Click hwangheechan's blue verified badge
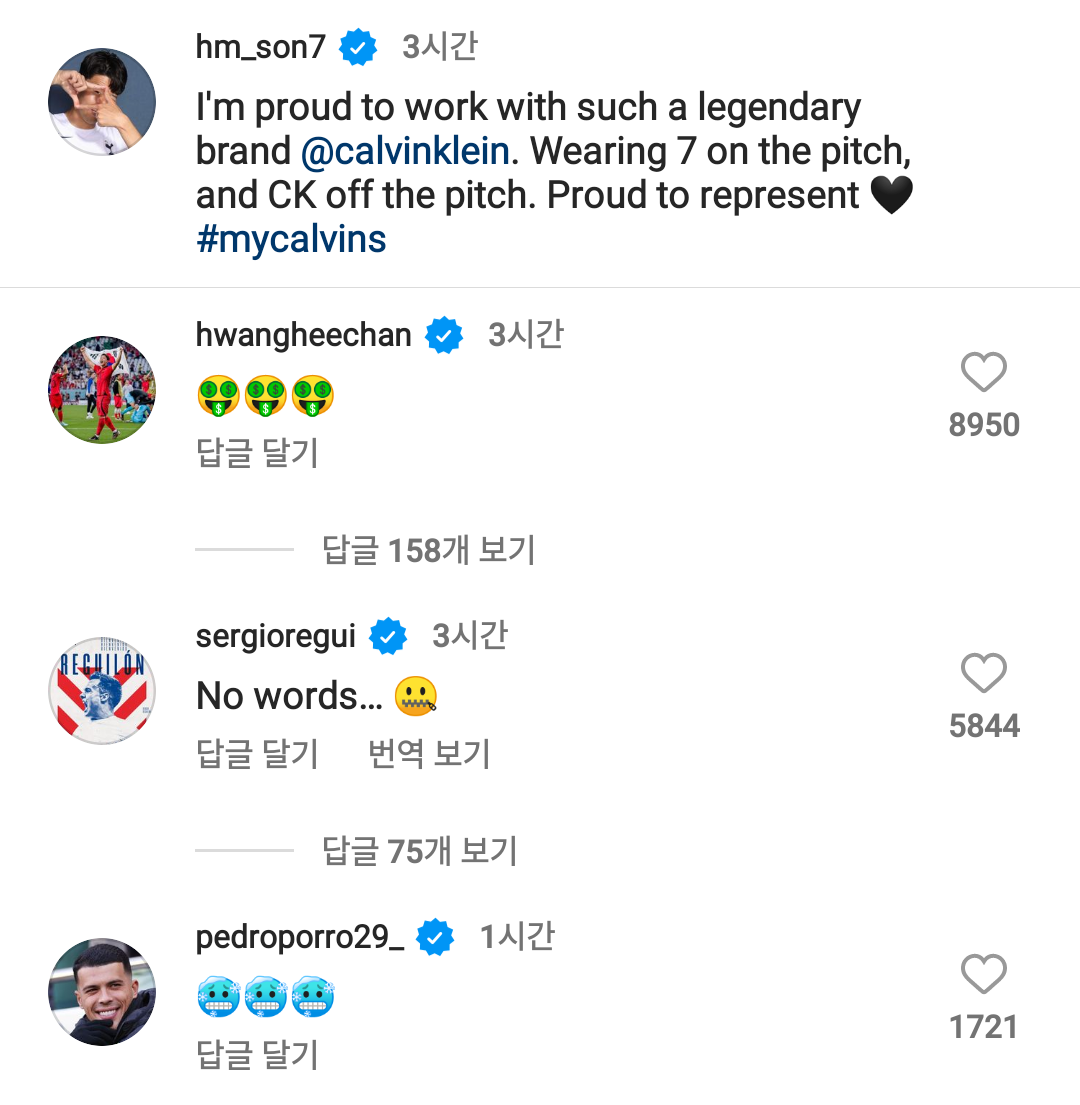The height and width of the screenshot is (1105, 1080). pos(444,335)
